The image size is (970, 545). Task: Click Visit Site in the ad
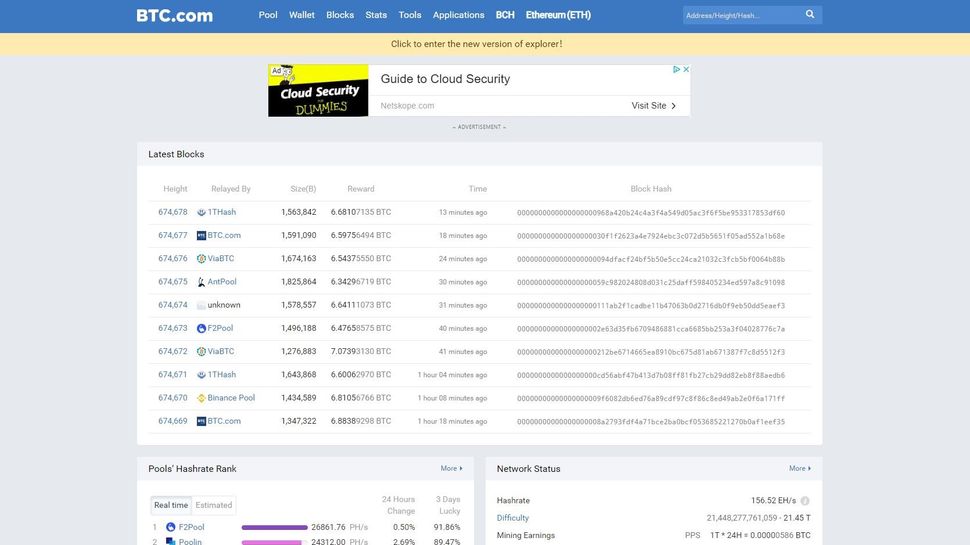point(653,106)
